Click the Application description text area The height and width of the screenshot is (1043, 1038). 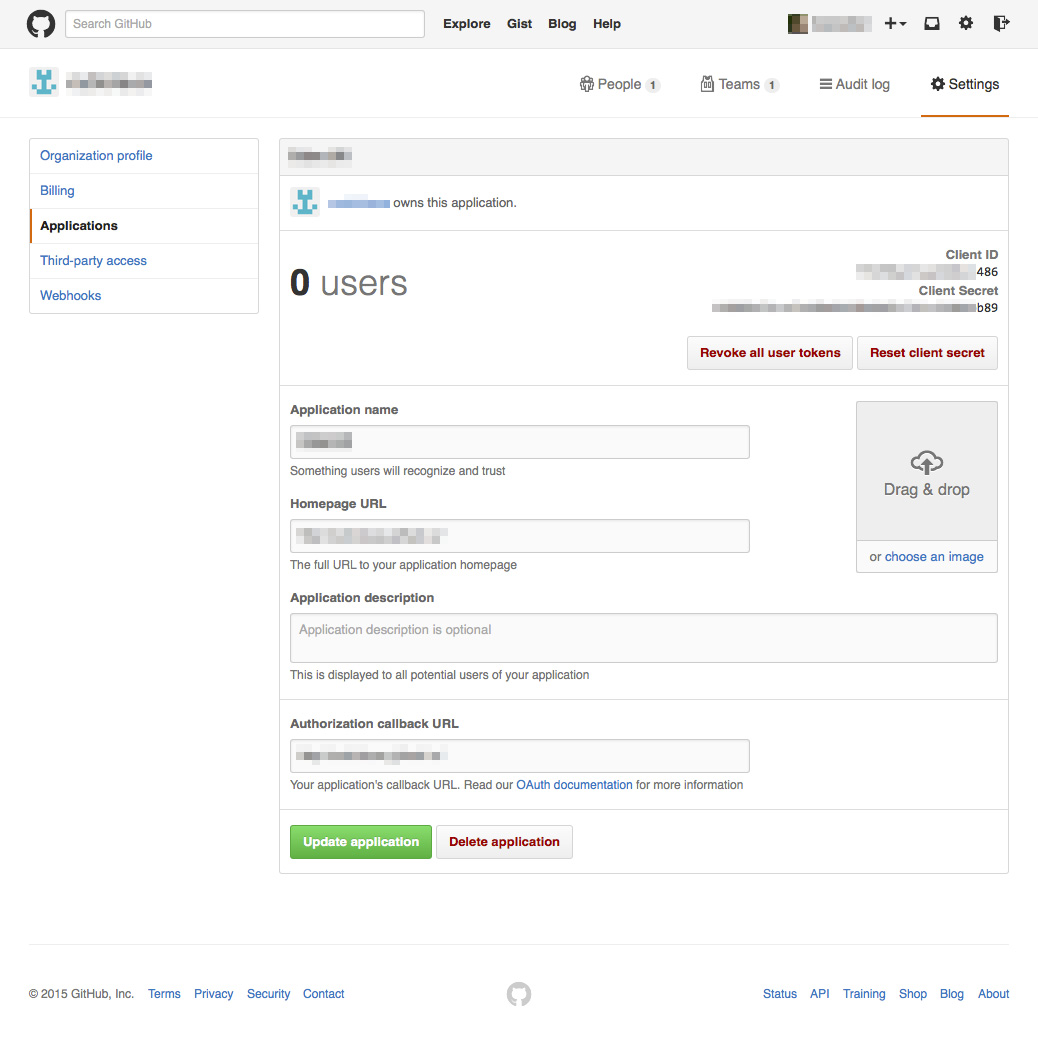(x=643, y=637)
